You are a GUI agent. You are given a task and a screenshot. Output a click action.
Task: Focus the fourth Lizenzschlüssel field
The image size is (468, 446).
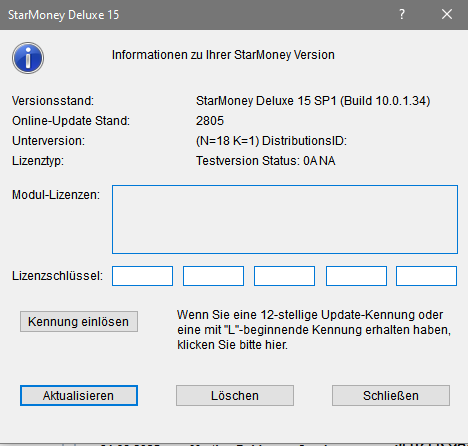pos(356,276)
